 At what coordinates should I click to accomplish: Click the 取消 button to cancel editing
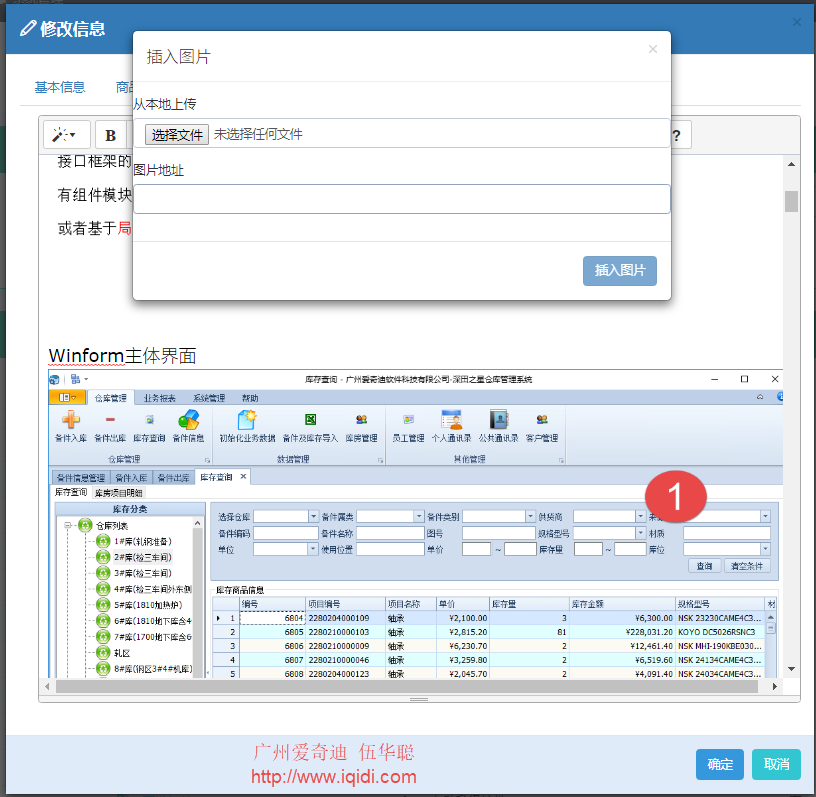776,764
